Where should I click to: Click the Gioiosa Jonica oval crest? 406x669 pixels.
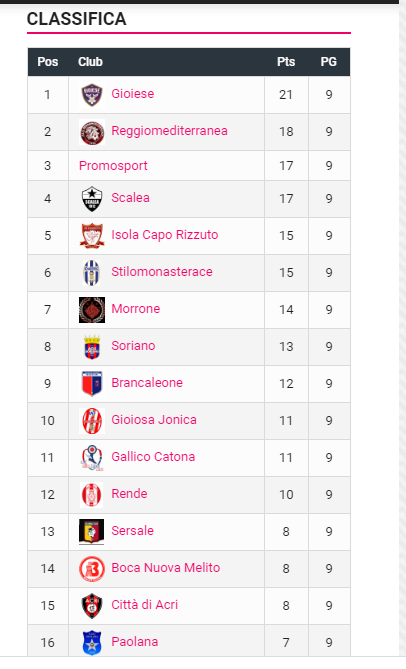[92, 421]
